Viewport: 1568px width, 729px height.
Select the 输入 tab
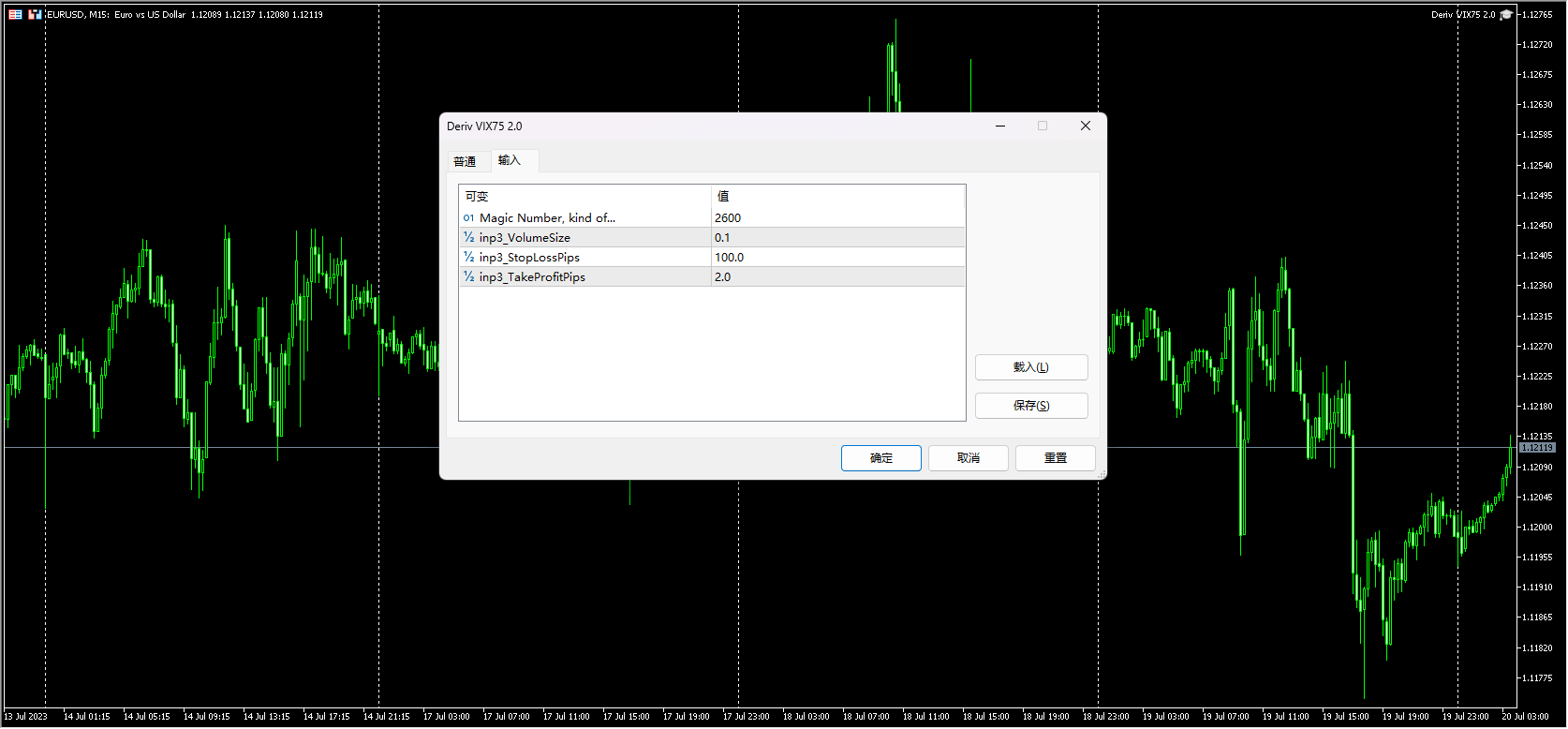click(510, 160)
